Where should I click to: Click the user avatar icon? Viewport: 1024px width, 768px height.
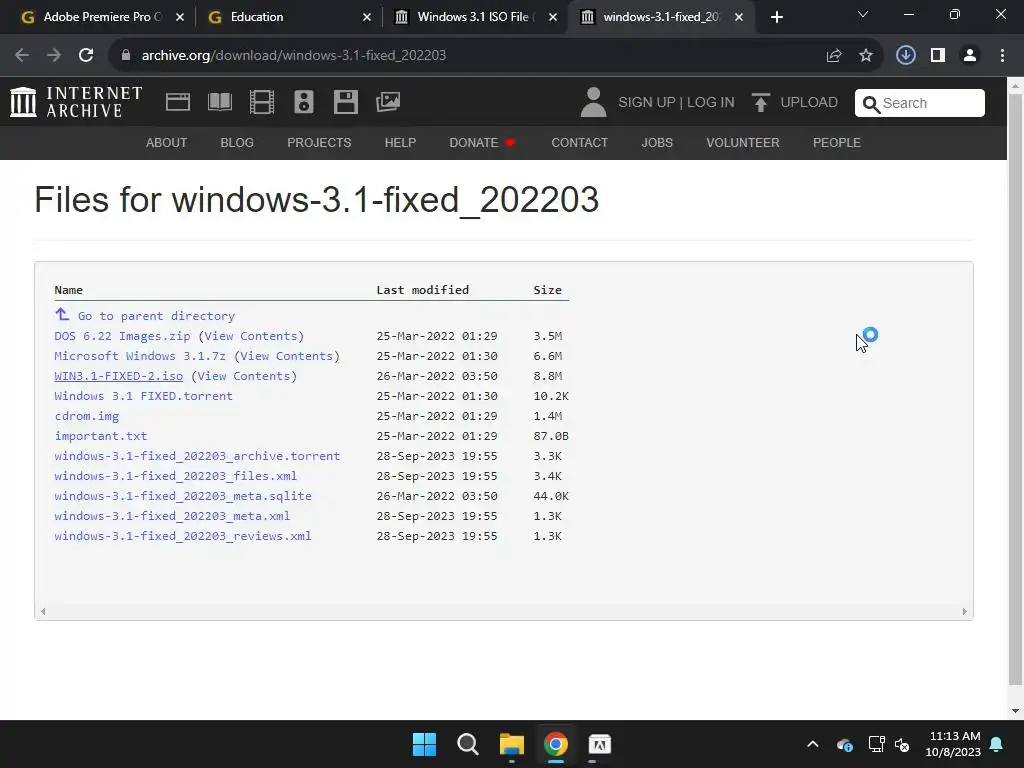pos(593,102)
